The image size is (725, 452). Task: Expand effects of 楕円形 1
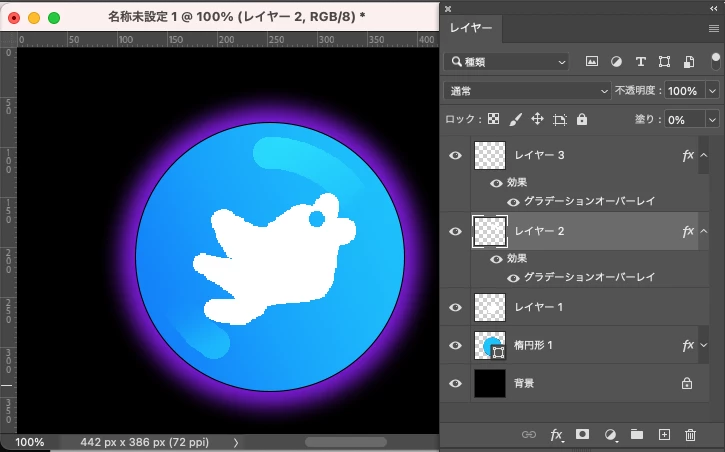click(703, 345)
